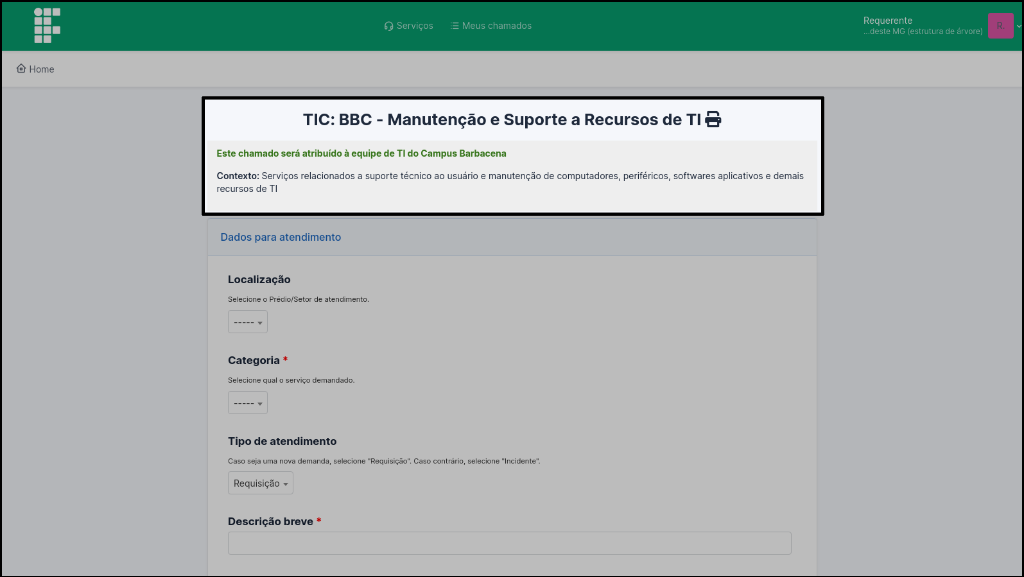Click the Dados para atendimento section header
1024x577 pixels.
click(x=280, y=237)
